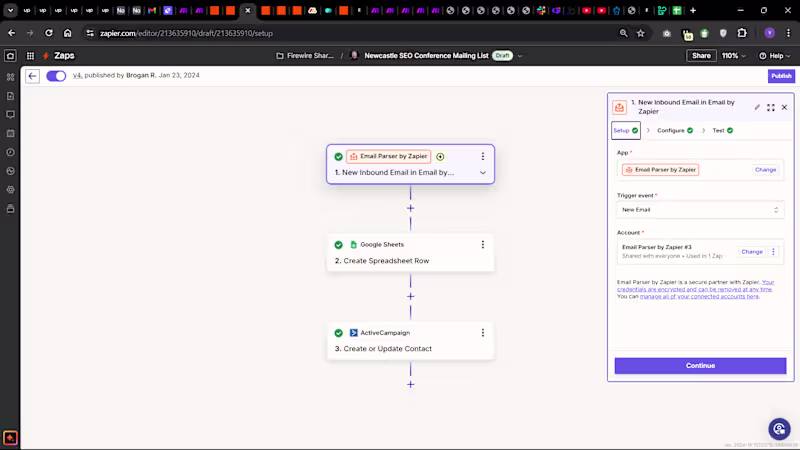Rename step with the pencil icon
The height and width of the screenshot is (450, 800).
757,107
